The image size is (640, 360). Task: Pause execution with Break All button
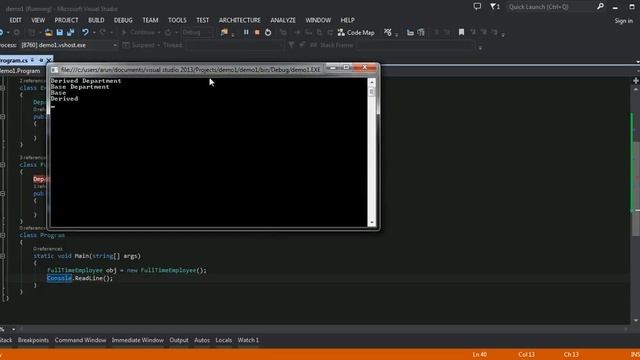(x=246, y=32)
